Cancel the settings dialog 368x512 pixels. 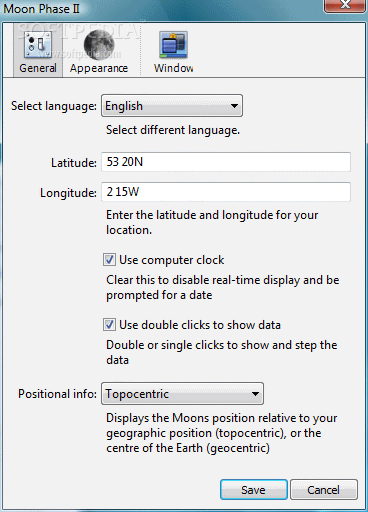click(324, 490)
